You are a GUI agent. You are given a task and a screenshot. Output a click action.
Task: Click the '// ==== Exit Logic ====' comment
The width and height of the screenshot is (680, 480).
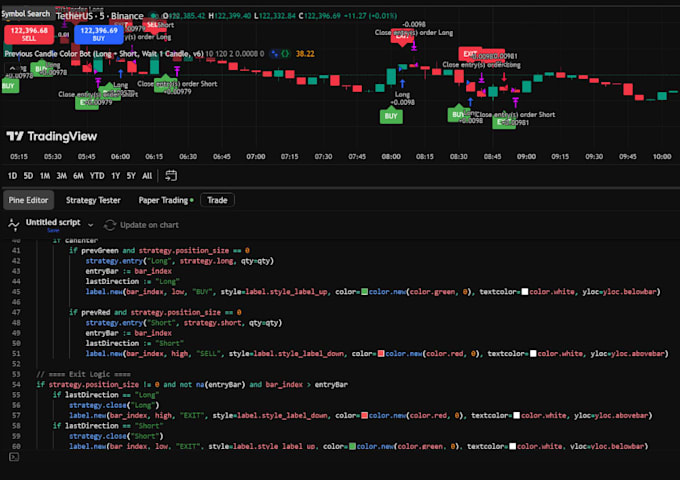83,374
